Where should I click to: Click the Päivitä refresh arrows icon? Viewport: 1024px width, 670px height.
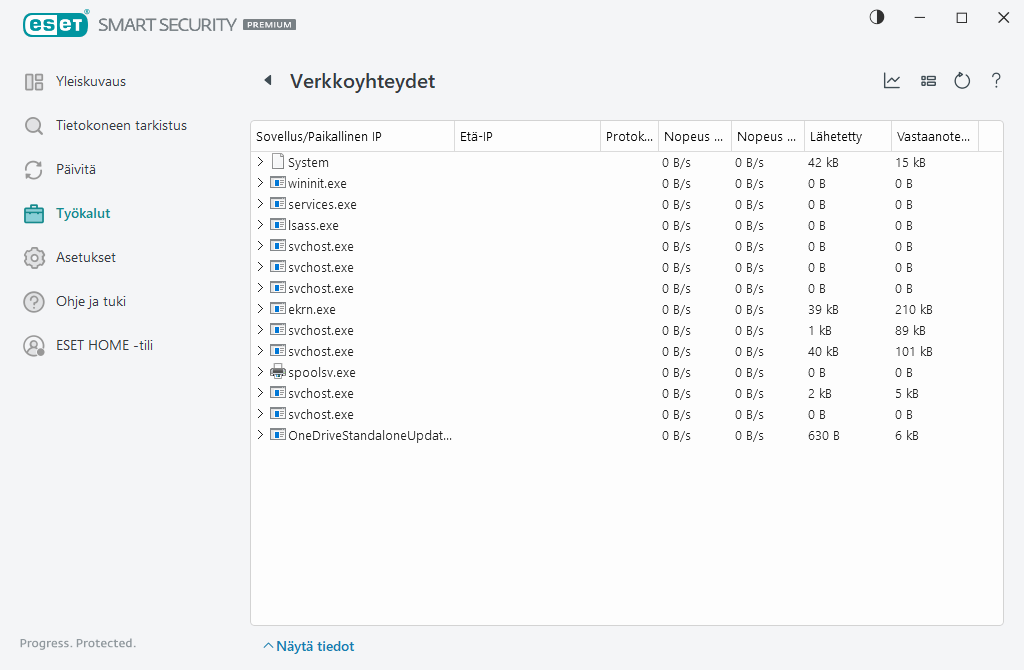(x=31, y=169)
